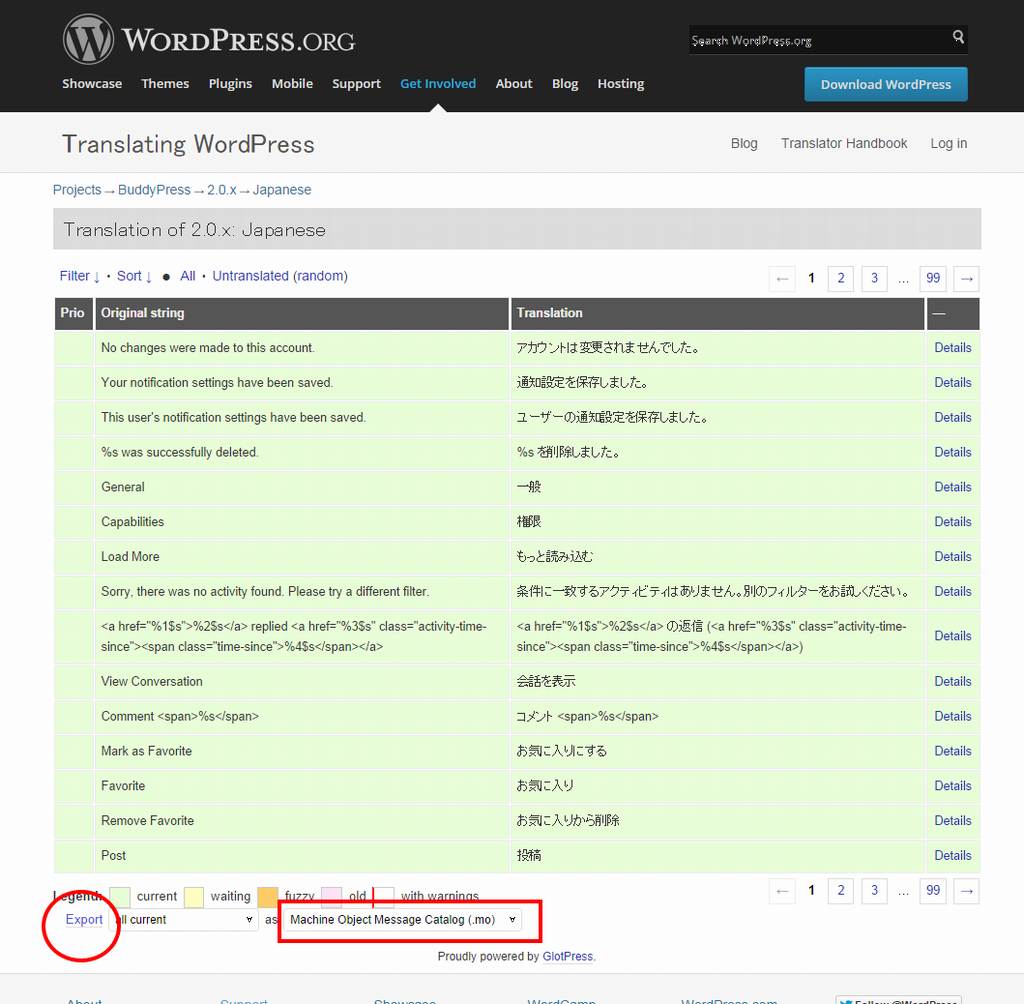Go to page 3 in bottom pagination
The image size is (1024, 1004).
click(x=874, y=891)
